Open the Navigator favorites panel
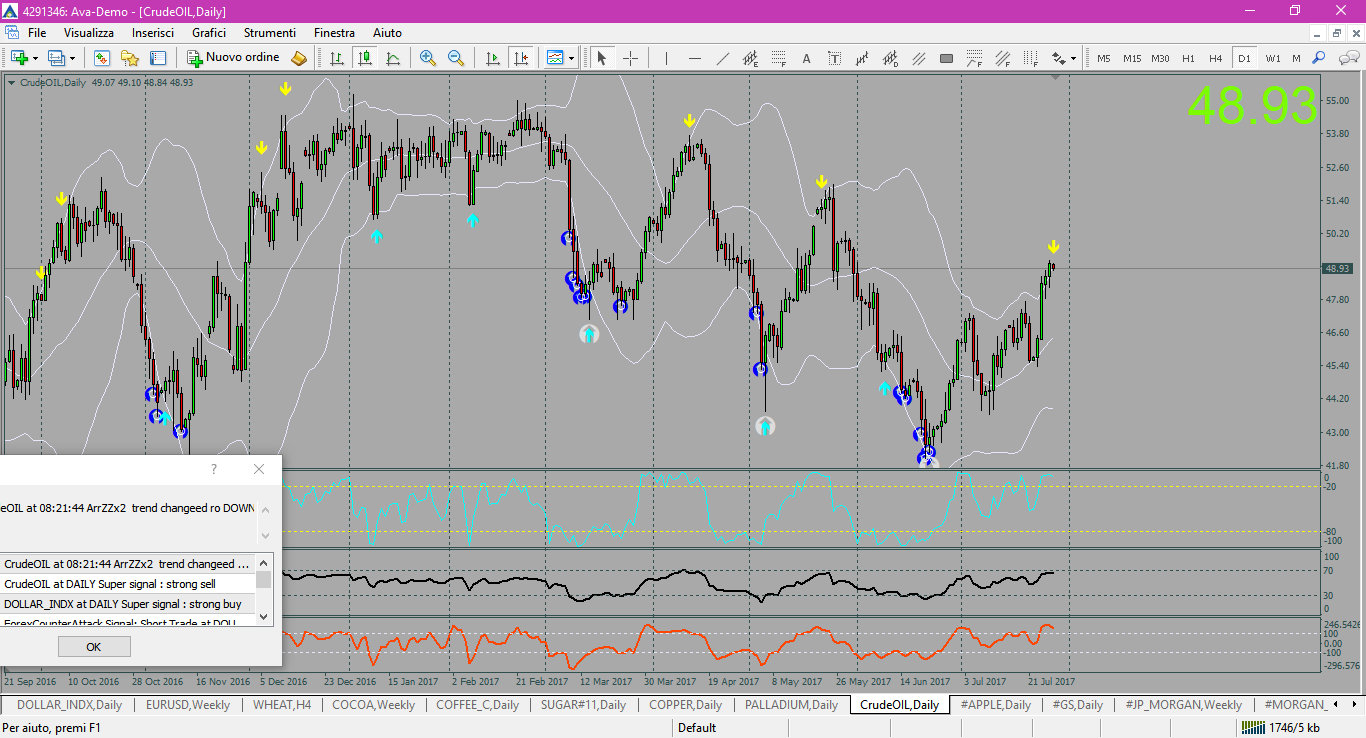The height and width of the screenshot is (738, 1366). 130,58
